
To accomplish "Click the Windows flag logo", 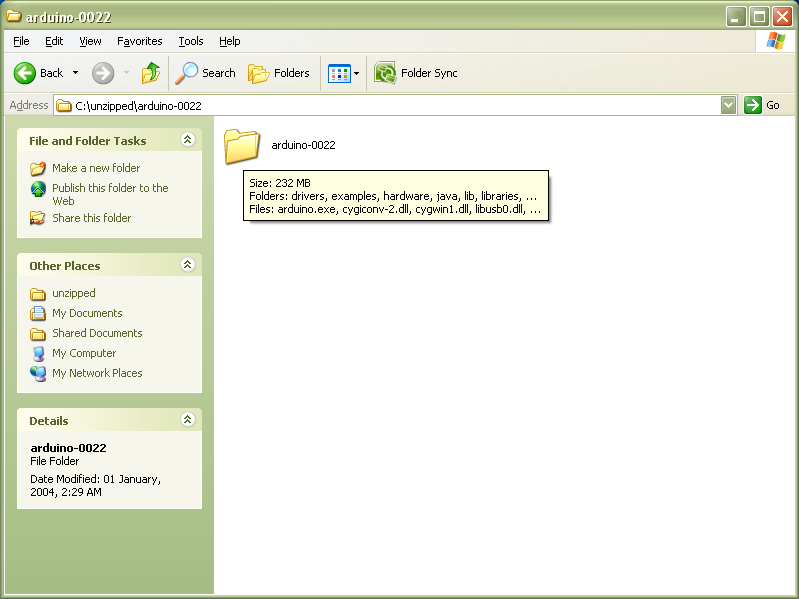I will (776, 41).
